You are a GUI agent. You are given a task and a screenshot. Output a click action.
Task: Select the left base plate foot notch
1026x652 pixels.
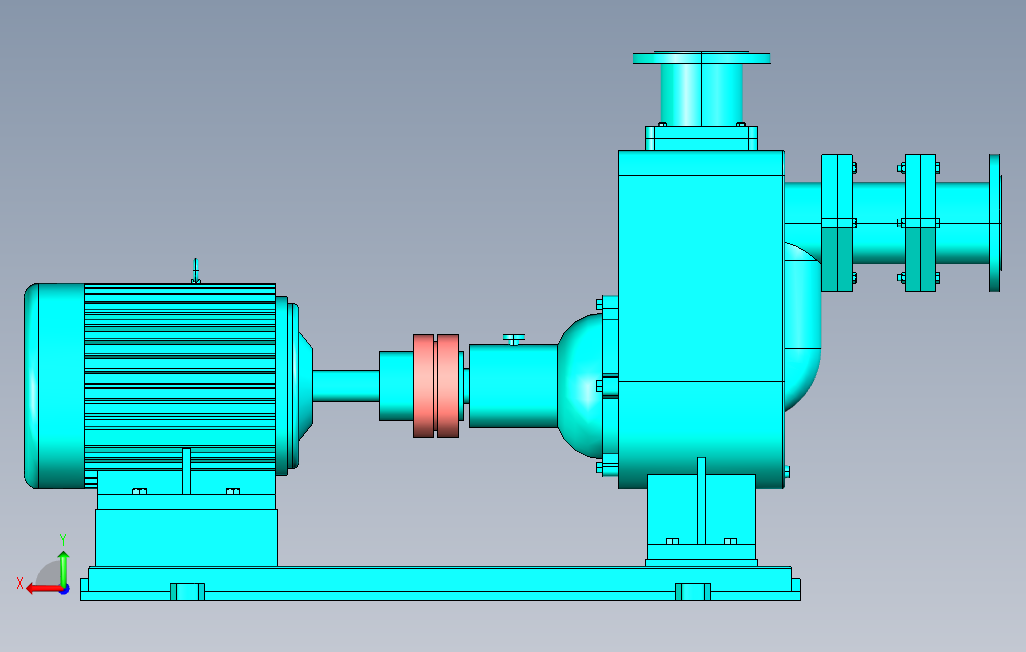188,592
